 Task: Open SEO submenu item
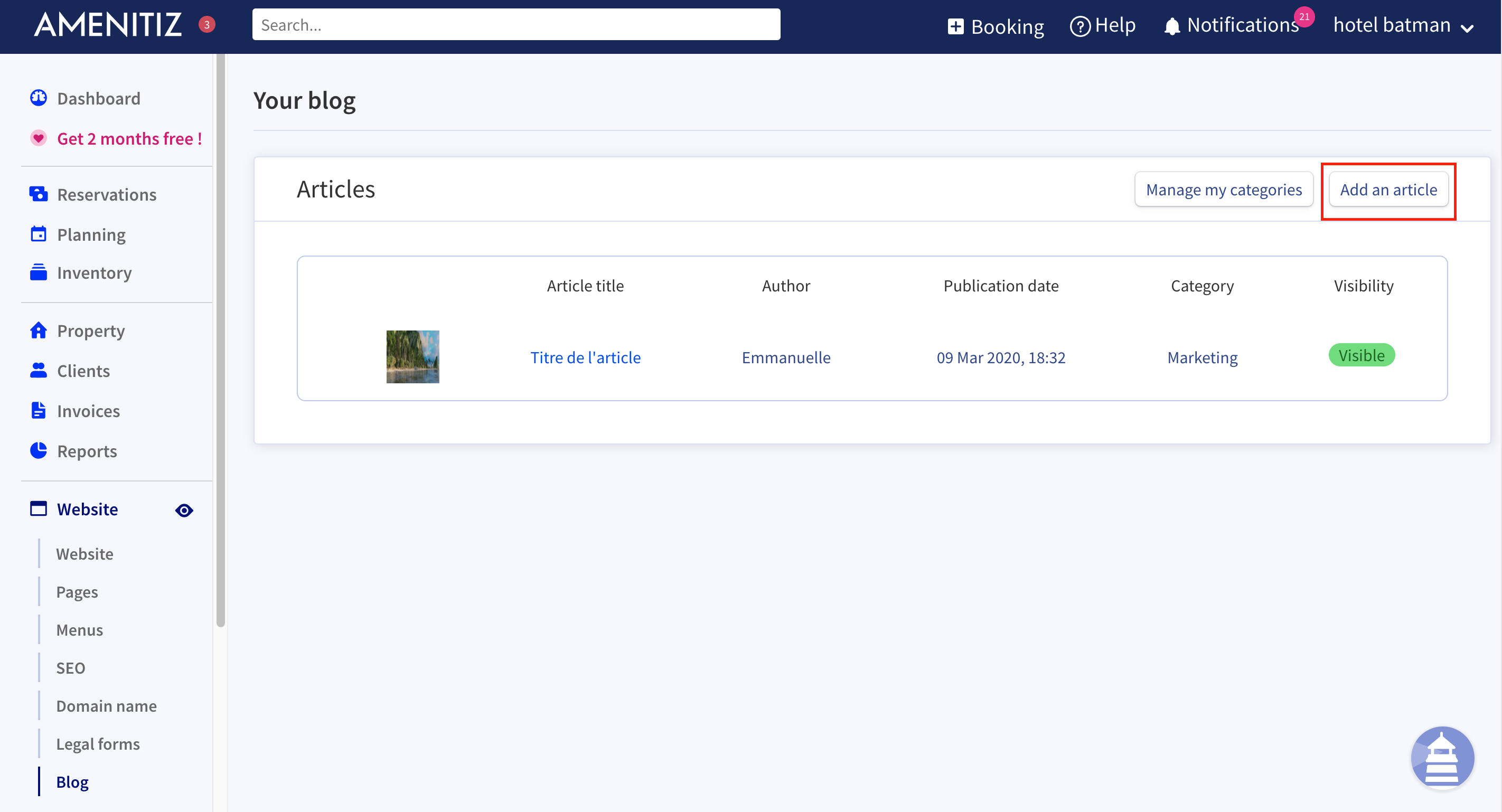click(71, 668)
